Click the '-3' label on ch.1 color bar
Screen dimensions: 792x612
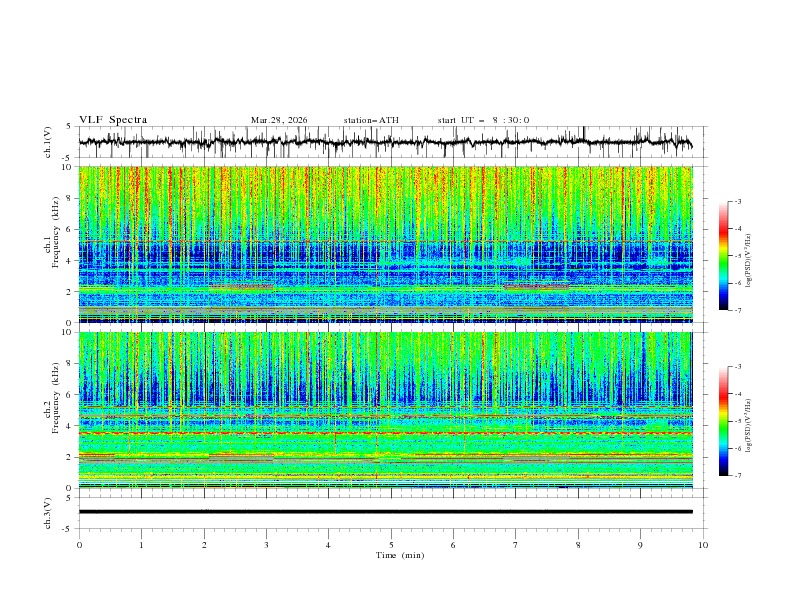point(737,201)
